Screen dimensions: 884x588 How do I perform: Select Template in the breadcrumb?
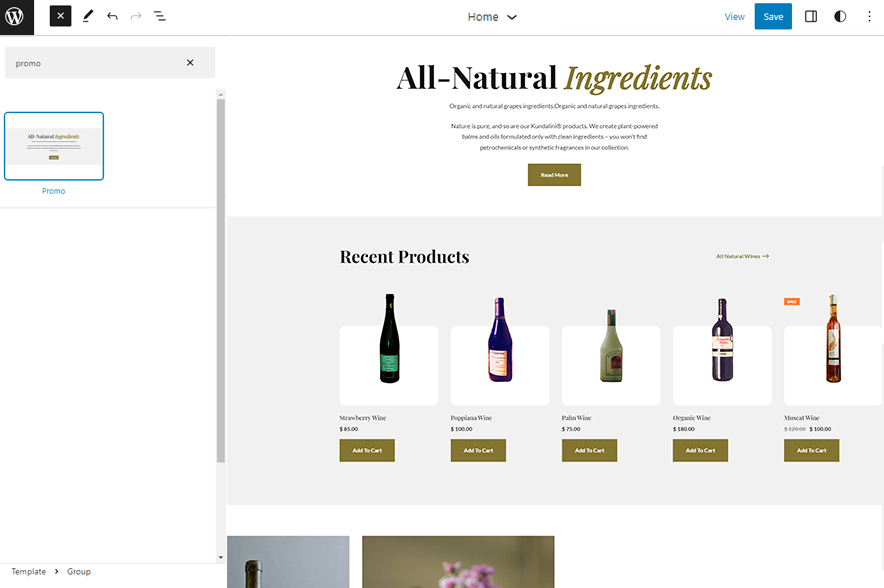29,572
